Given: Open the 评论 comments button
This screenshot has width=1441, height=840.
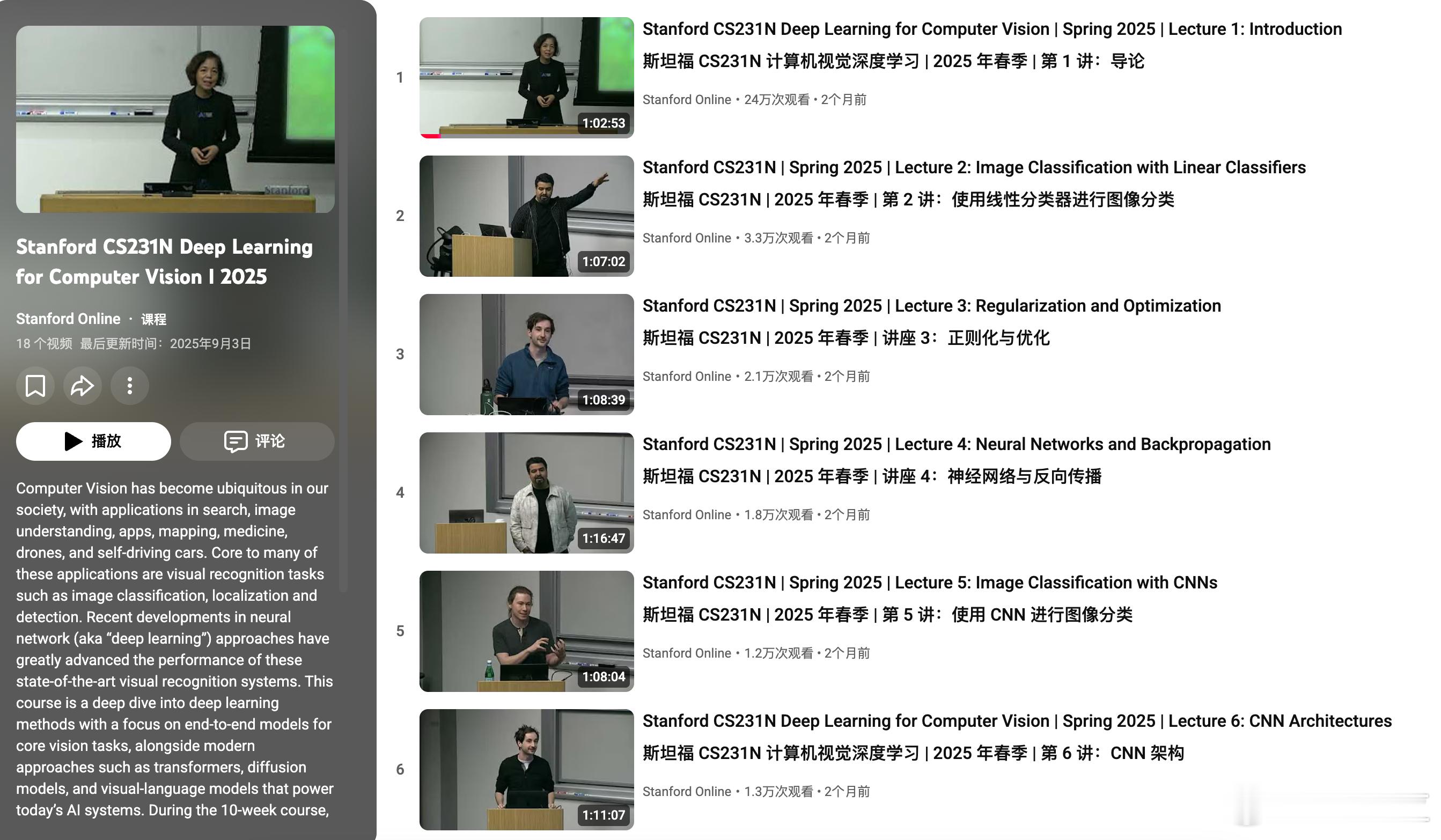Looking at the screenshot, I should pos(257,441).
